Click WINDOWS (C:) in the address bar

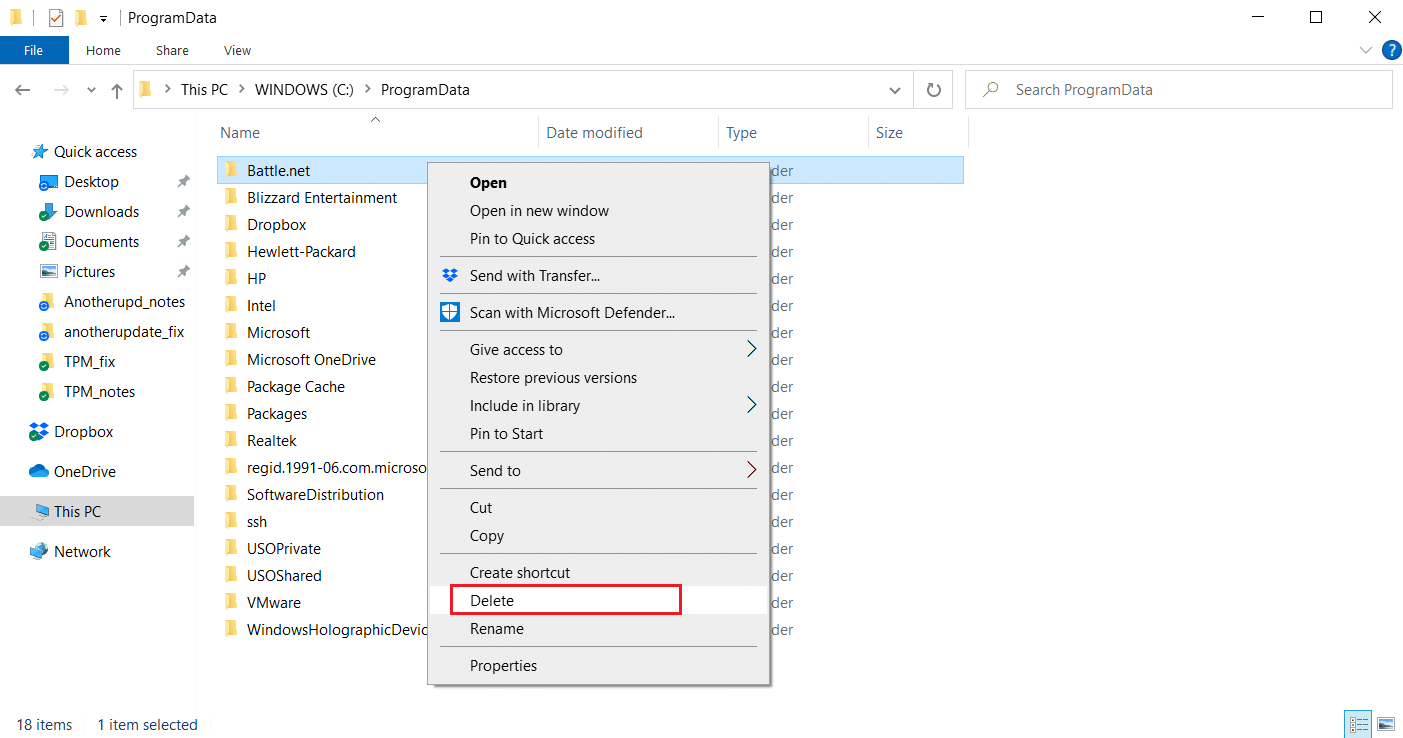303,90
